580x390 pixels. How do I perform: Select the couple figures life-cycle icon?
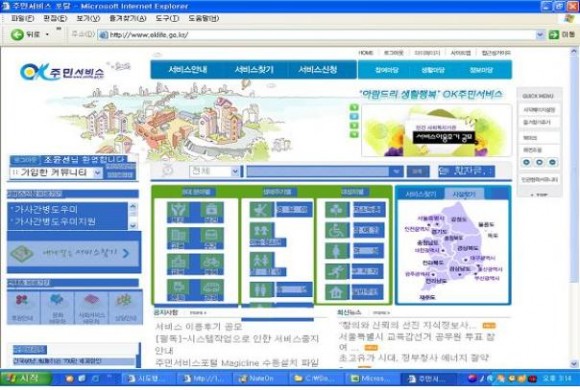pos(262,289)
